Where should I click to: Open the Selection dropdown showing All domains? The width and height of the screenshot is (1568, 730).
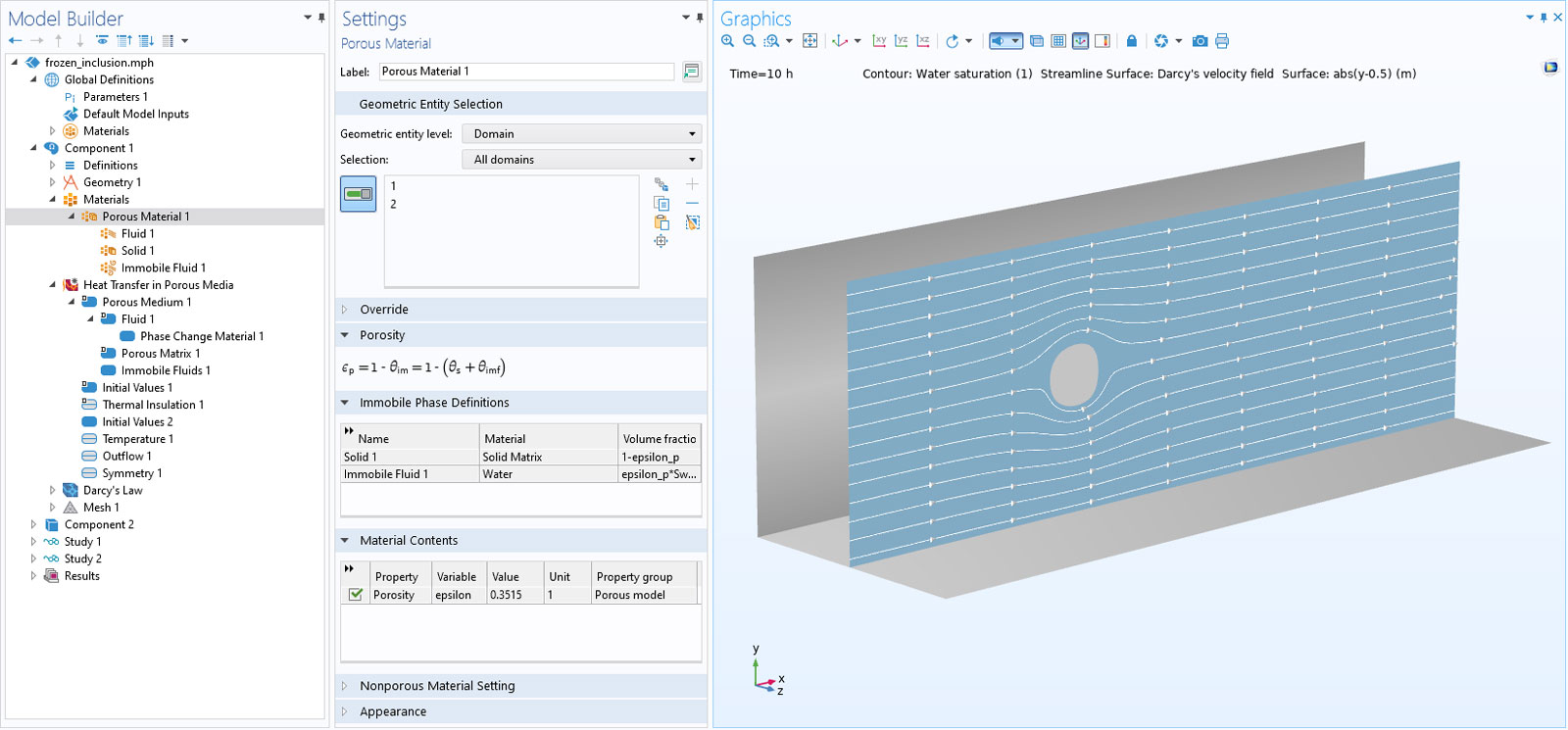(582, 160)
